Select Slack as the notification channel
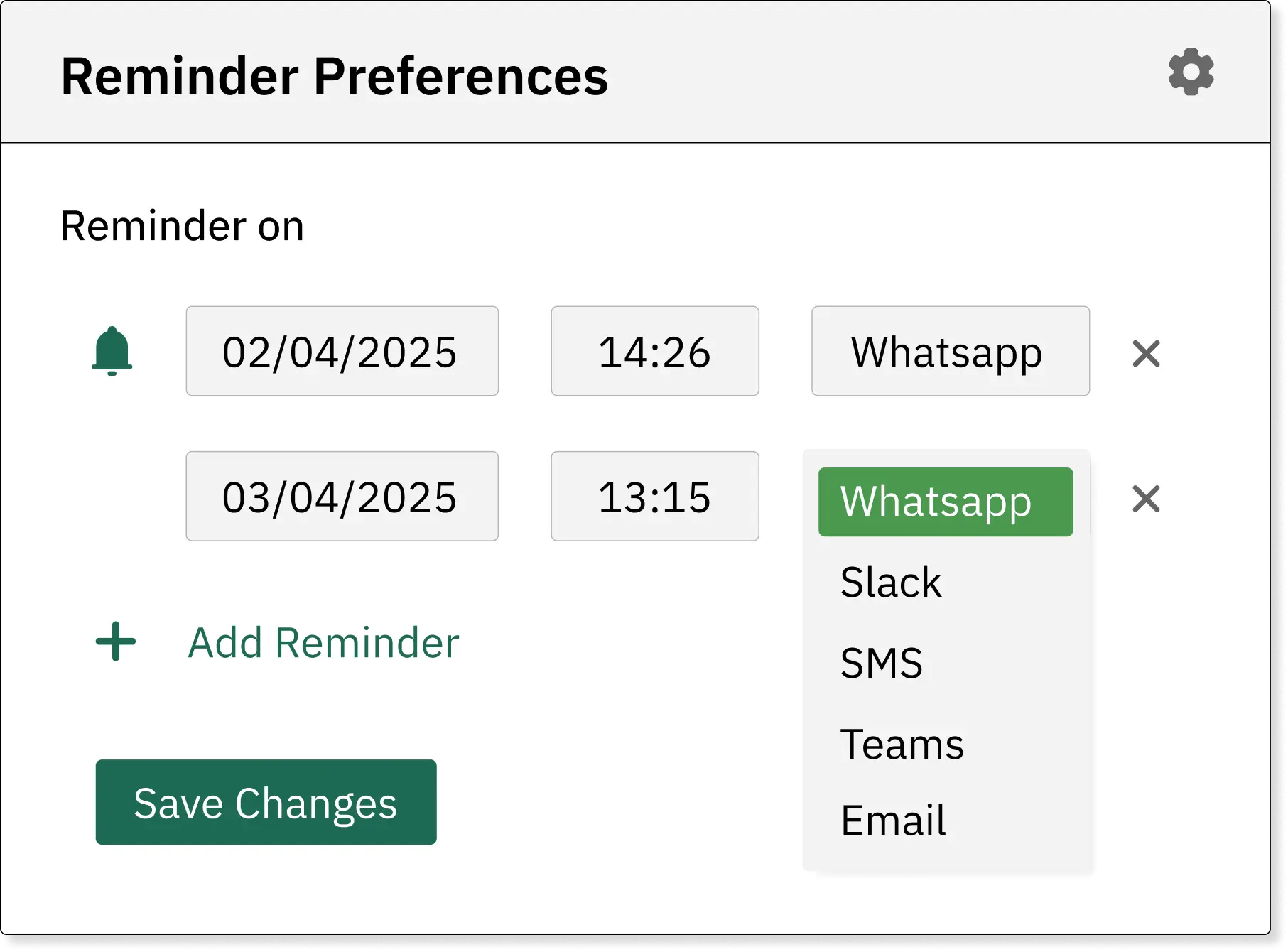 click(890, 582)
